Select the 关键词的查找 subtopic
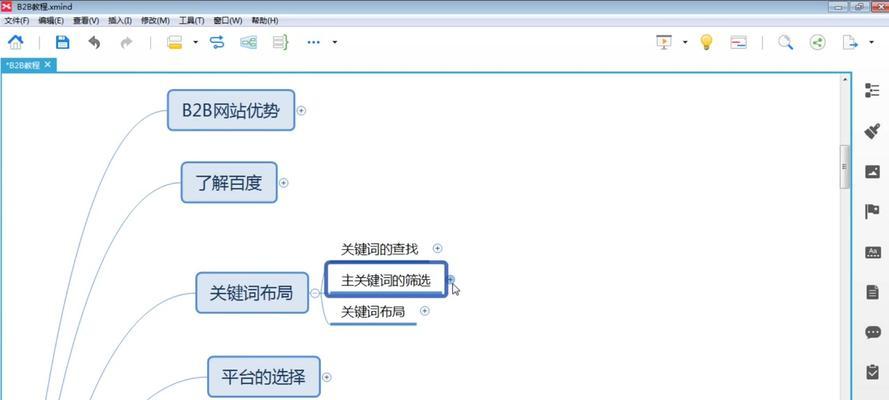Image resolution: width=889 pixels, height=400 pixels. pyautogui.click(x=379, y=249)
